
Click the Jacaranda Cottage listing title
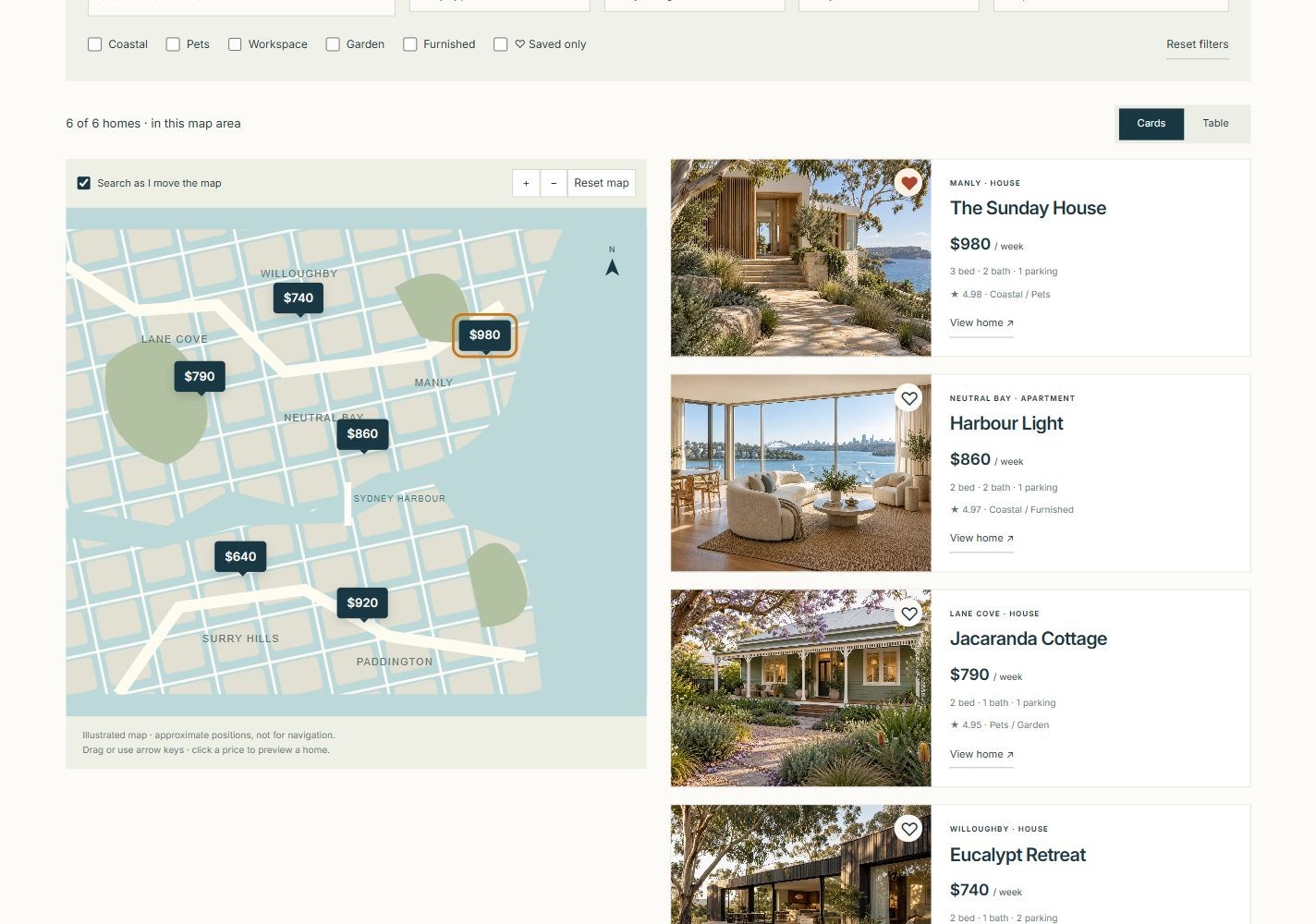1028,638
